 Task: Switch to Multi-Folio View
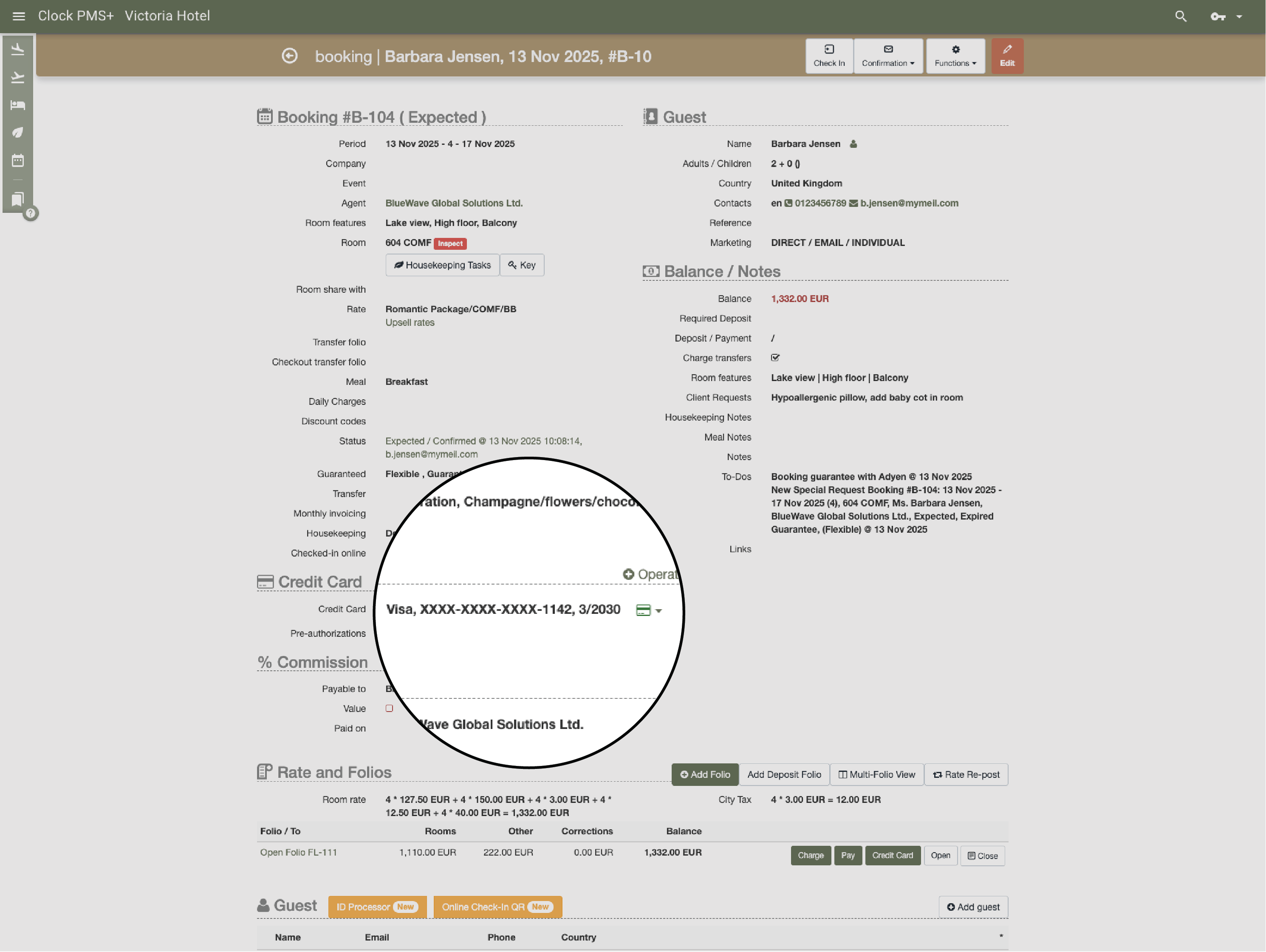pyautogui.click(x=876, y=774)
